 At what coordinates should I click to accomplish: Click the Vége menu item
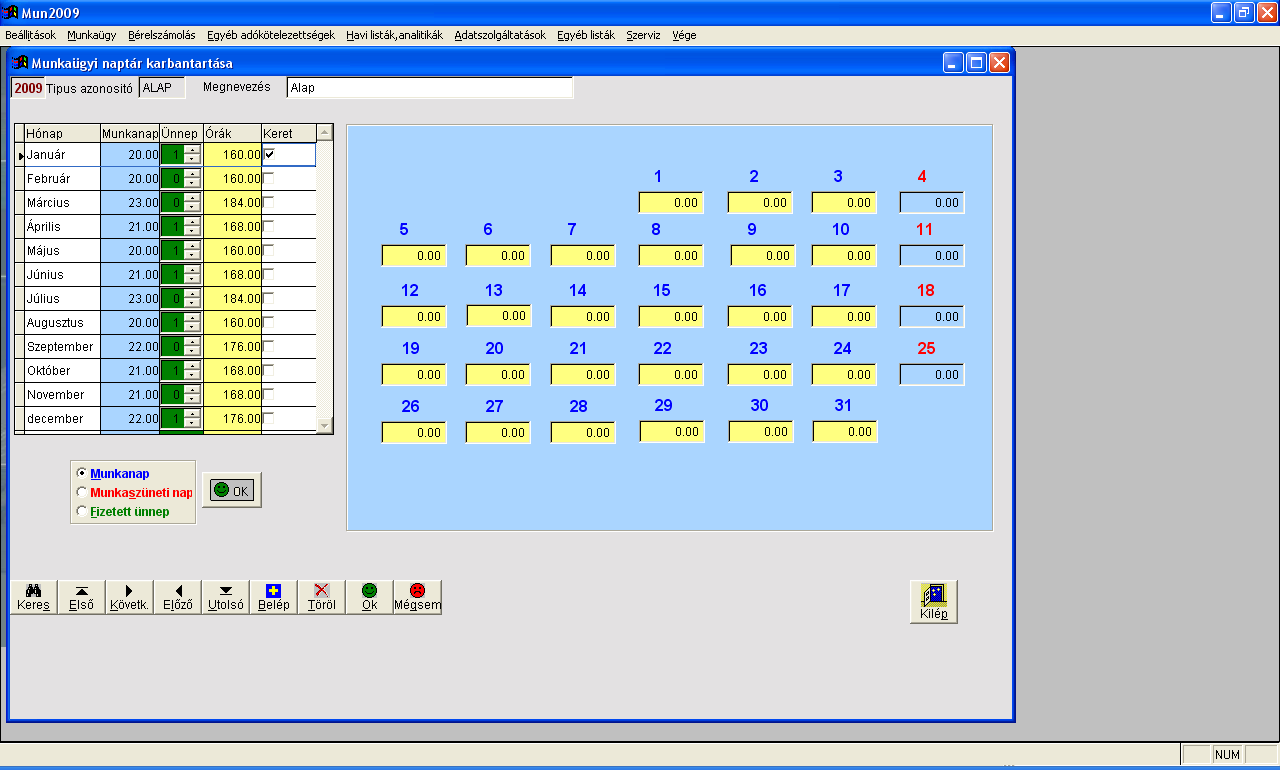pos(684,35)
